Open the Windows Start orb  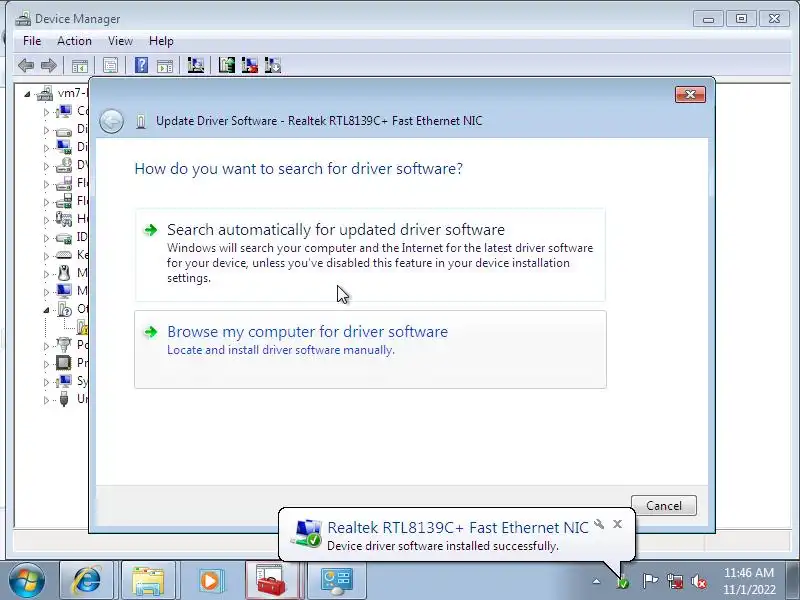tap(27, 581)
